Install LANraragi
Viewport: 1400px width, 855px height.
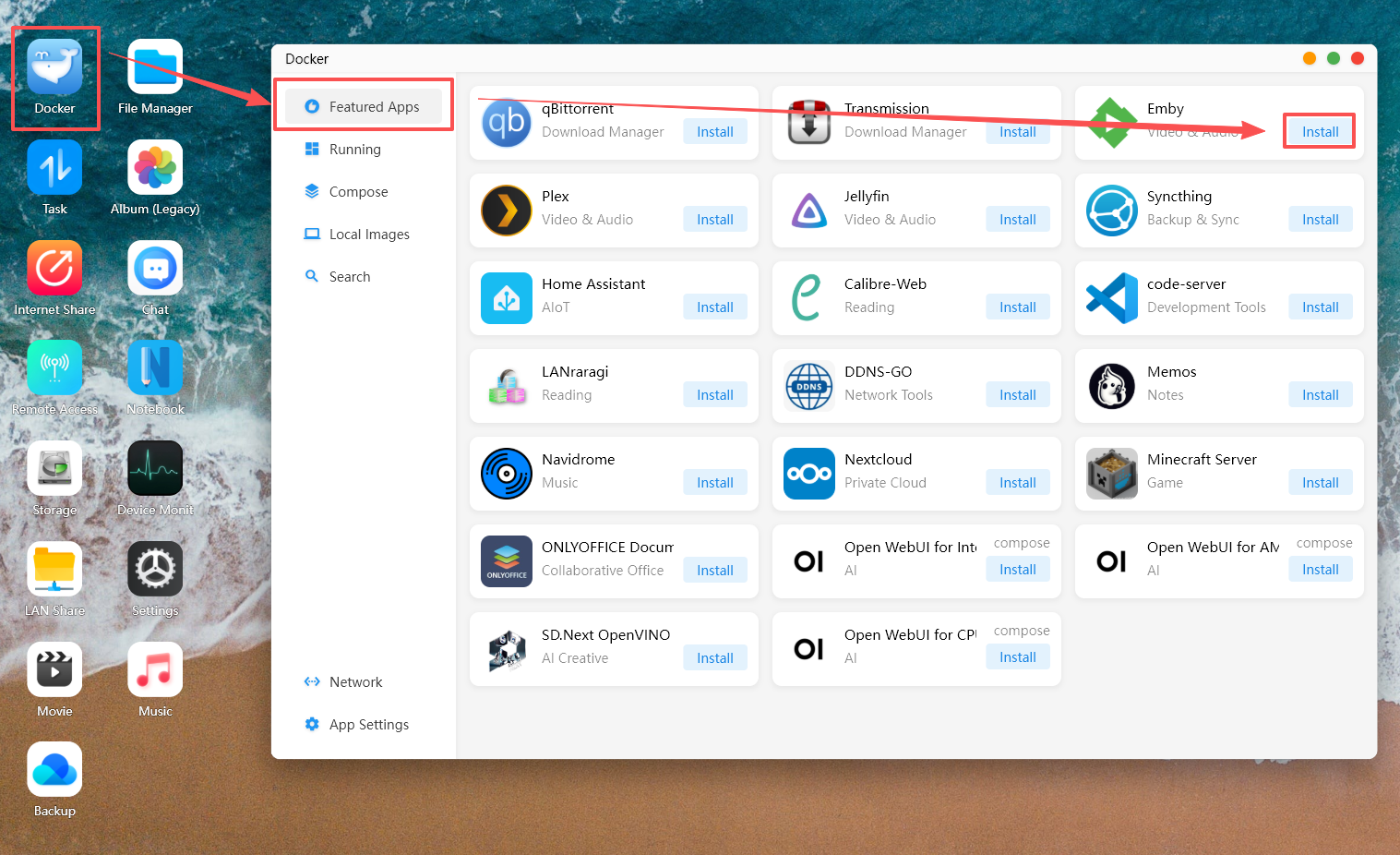715,394
